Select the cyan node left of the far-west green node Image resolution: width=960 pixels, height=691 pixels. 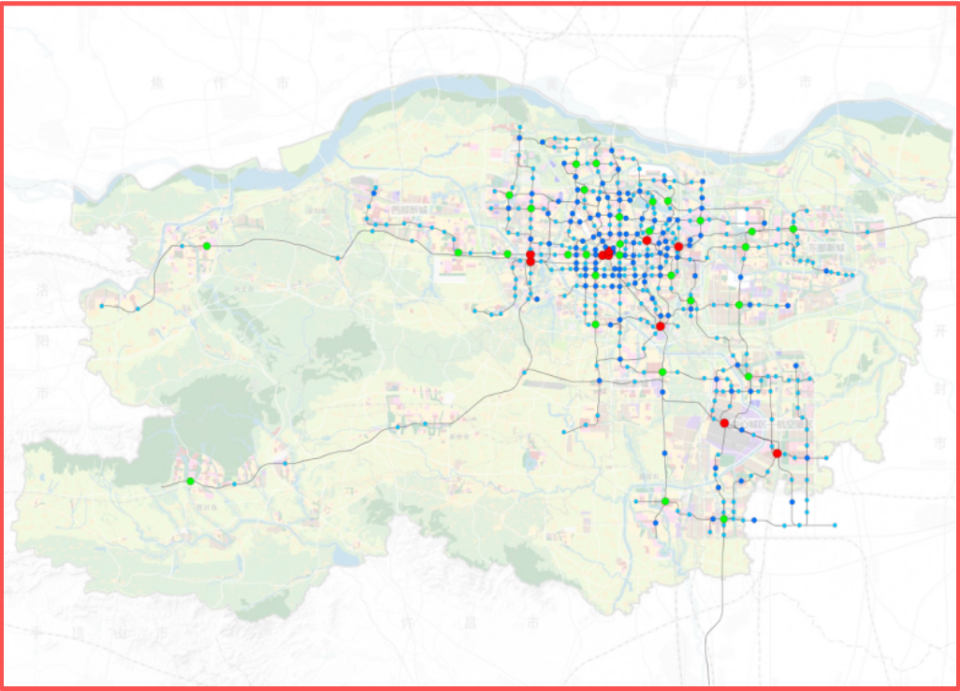182,246
